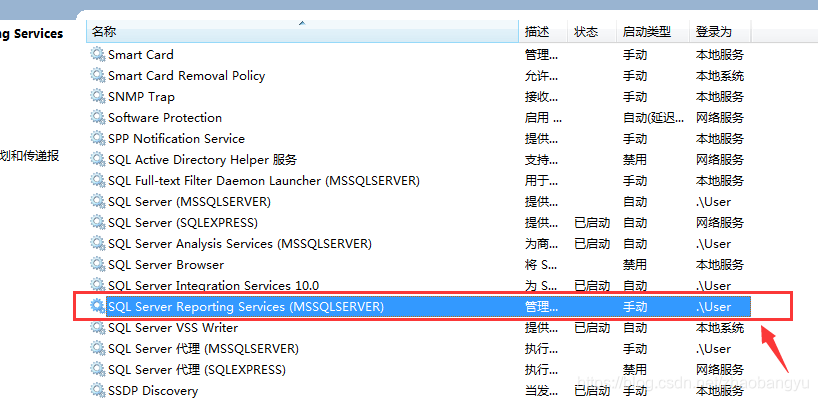
Task: Select the SQL Server (SQLEXPRESS) name
Action: pyautogui.click(x=183, y=223)
